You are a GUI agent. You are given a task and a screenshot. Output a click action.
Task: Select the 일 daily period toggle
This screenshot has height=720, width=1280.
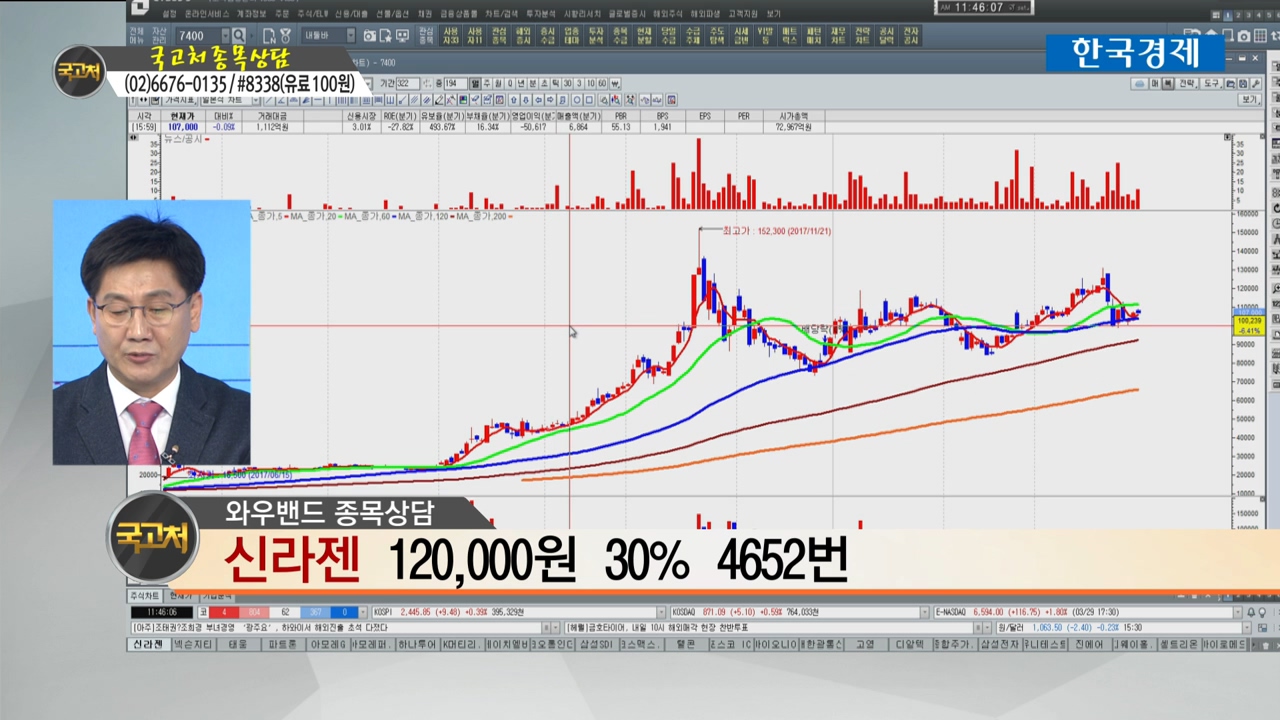(x=476, y=84)
